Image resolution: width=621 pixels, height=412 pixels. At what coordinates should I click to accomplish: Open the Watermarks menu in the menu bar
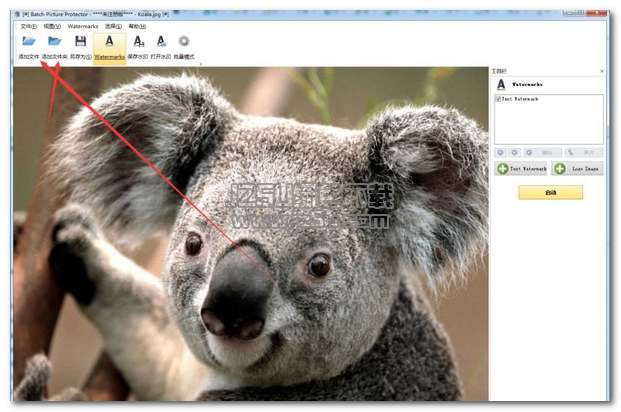click(83, 26)
